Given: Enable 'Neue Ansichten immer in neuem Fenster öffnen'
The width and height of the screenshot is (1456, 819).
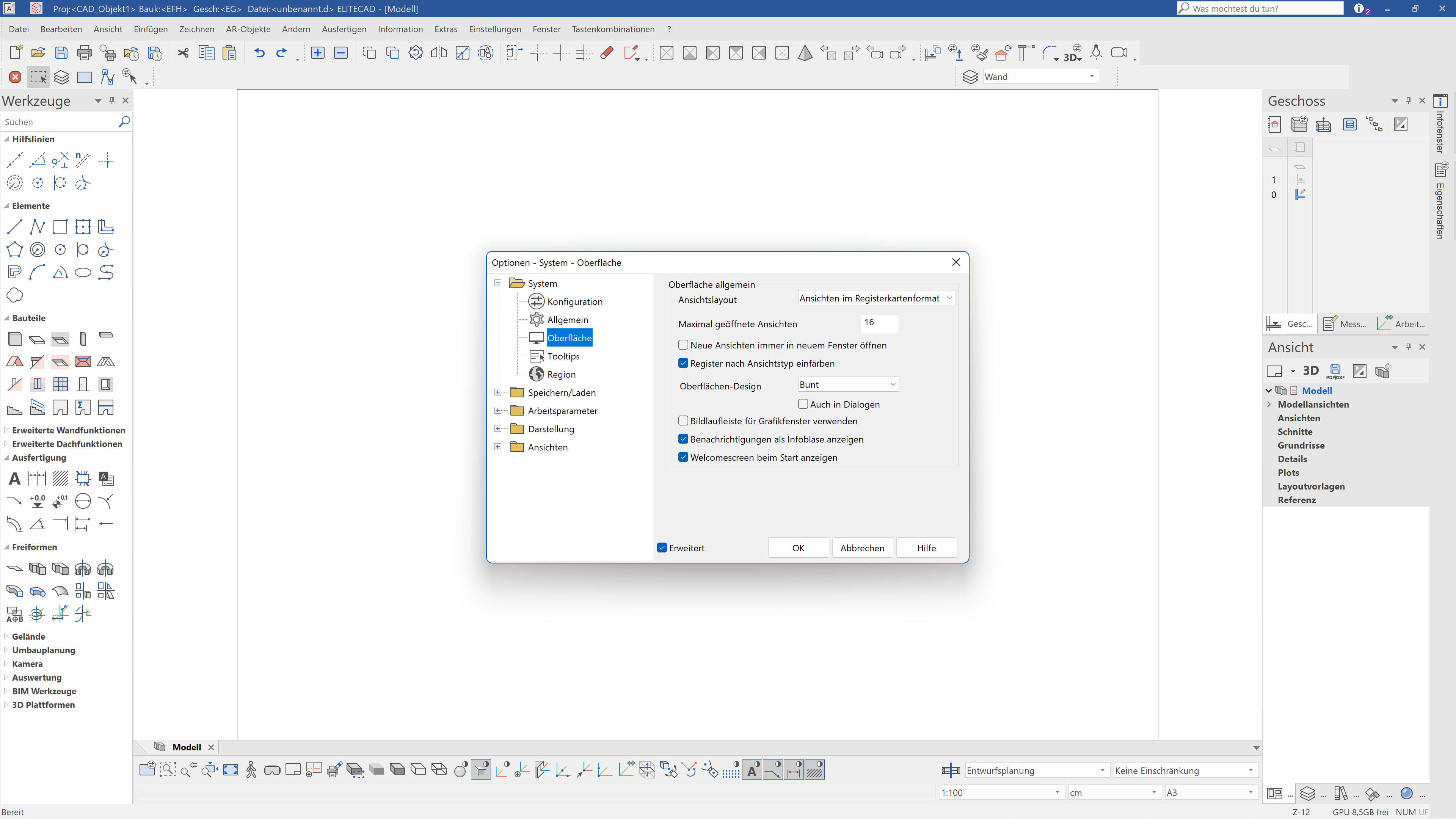Looking at the screenshot, I should [x=683, y=345].
